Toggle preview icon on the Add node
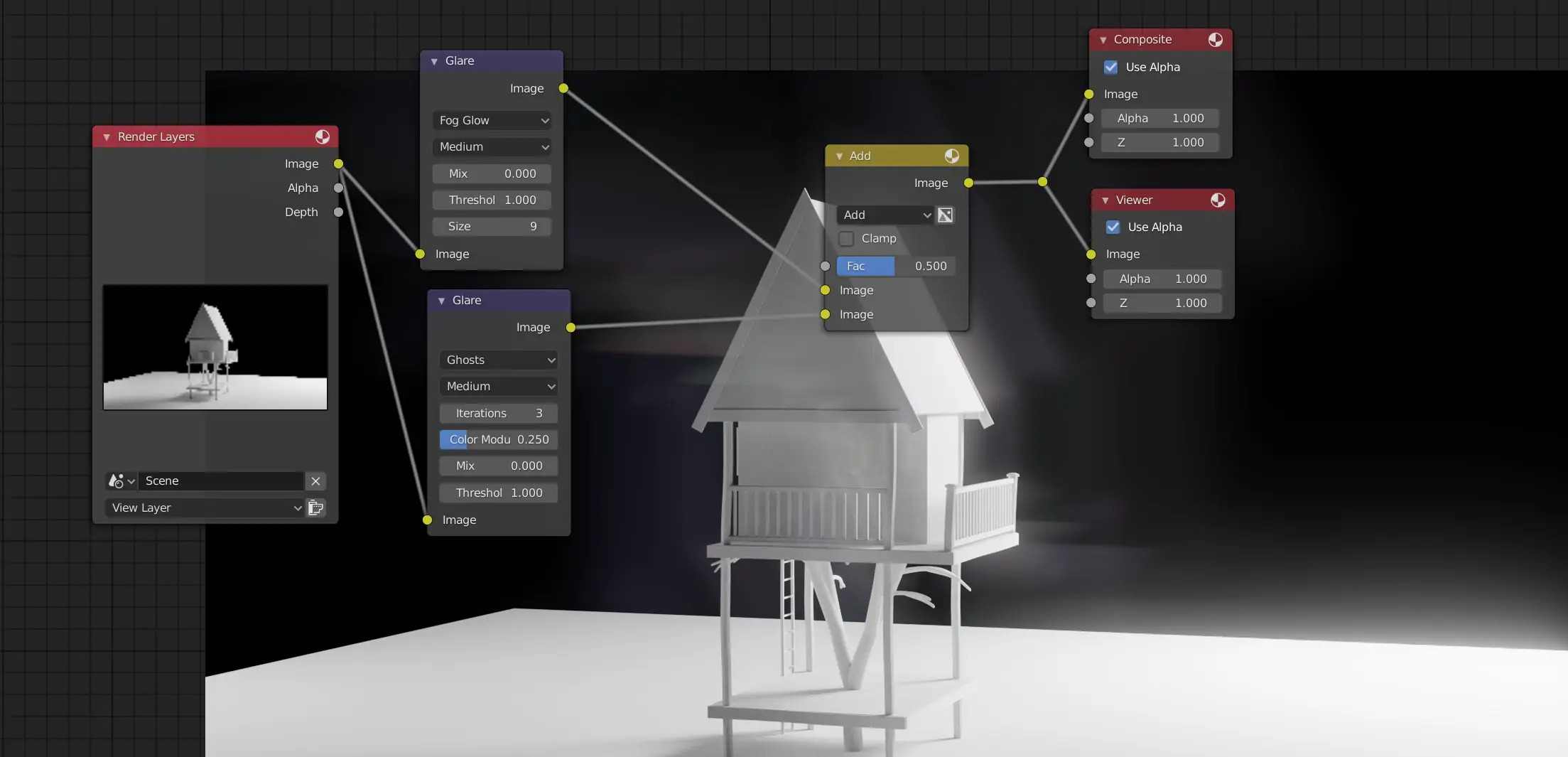 [x=951, y=156]
